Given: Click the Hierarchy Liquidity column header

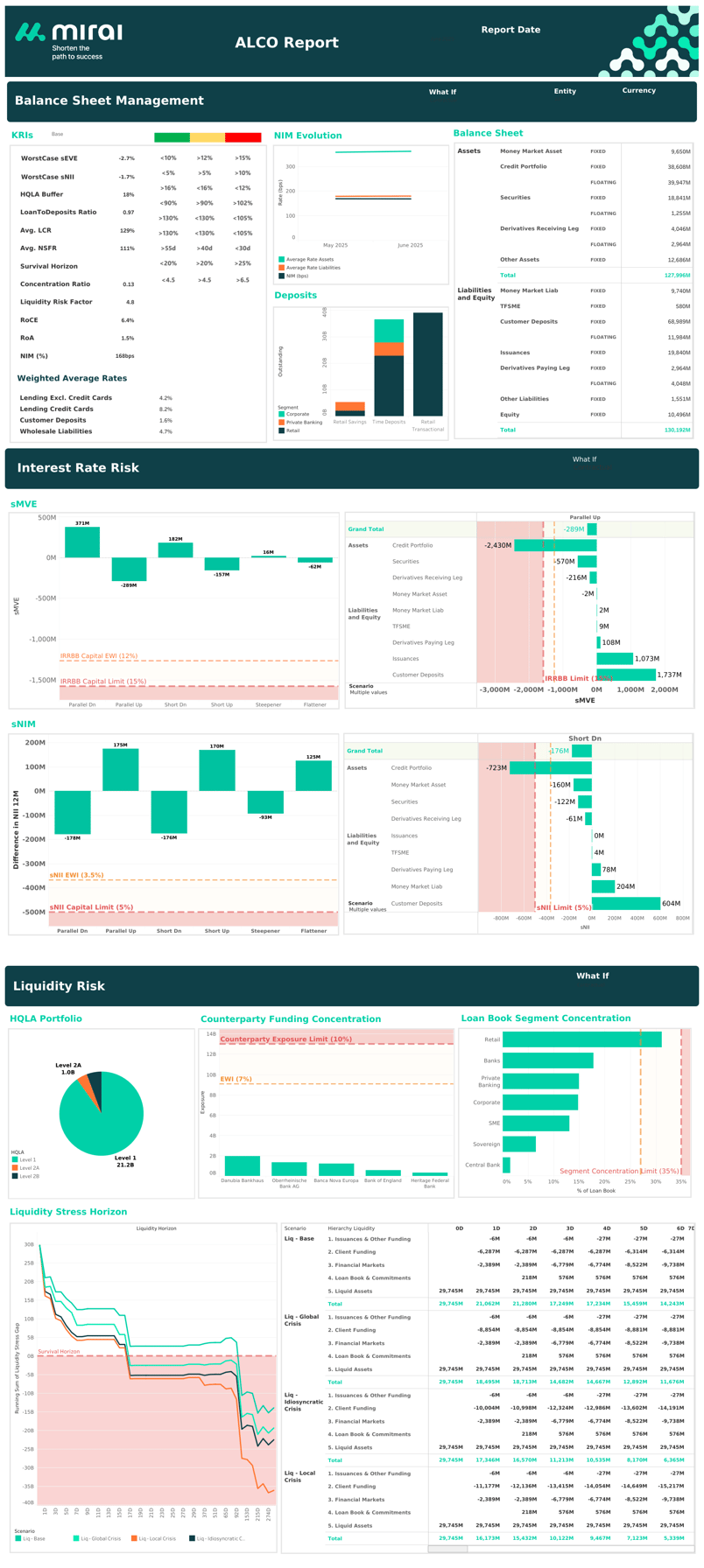Looking at the screenshot, I should pos(350,1228).
